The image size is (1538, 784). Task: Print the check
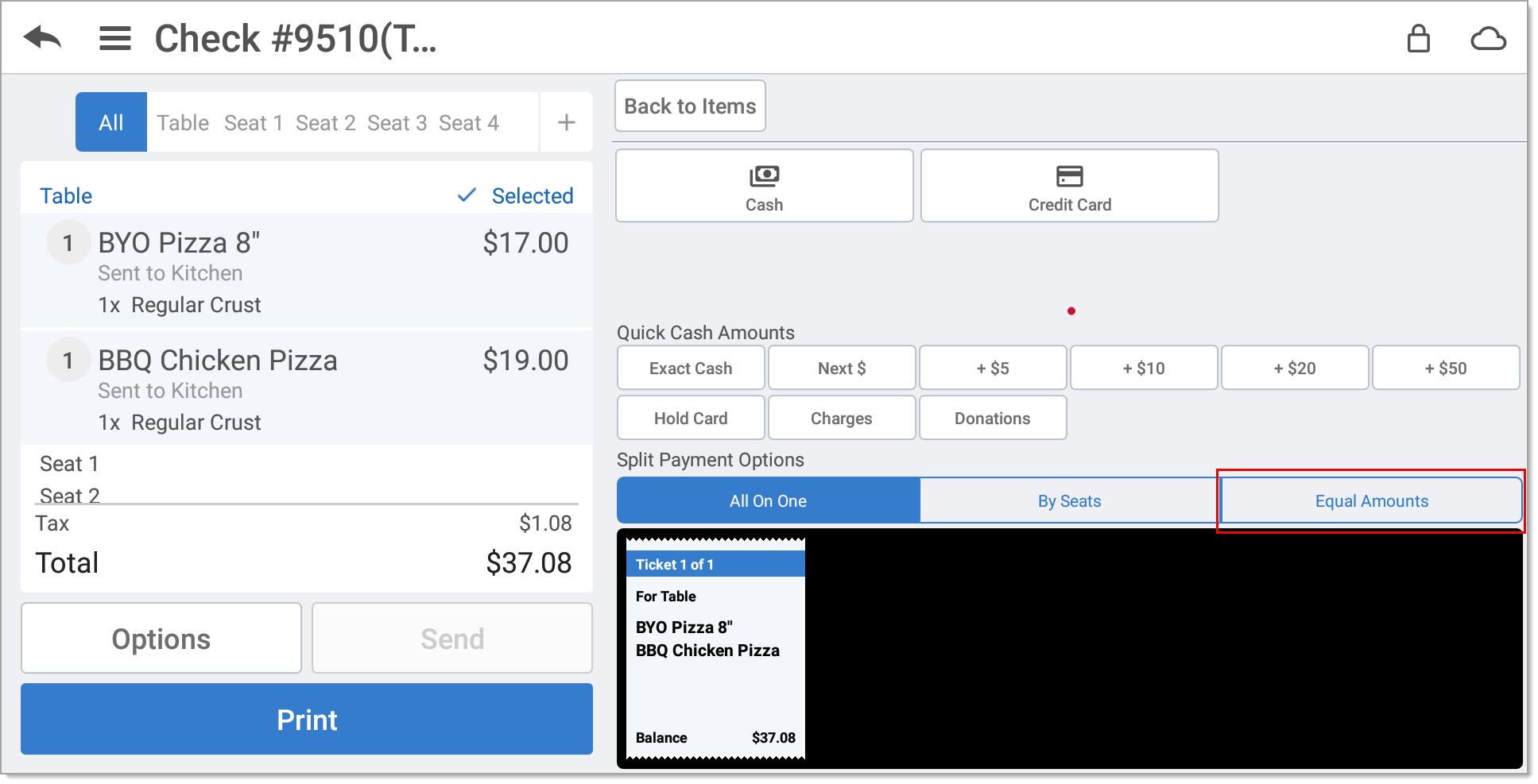click(x=307, y=719)
